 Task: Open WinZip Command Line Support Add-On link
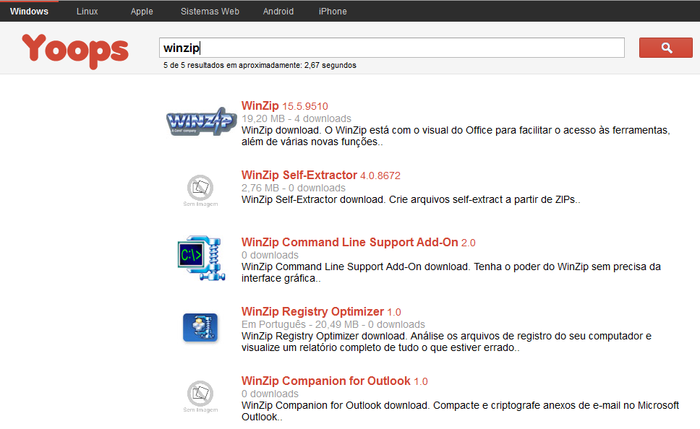coord(358,242)
